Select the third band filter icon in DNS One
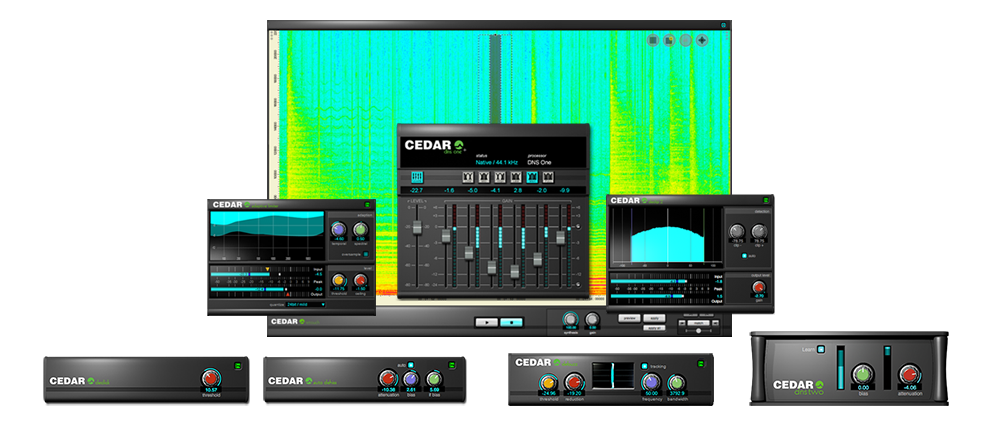This screenshot has width=1000, height=423. pos(500,177)
